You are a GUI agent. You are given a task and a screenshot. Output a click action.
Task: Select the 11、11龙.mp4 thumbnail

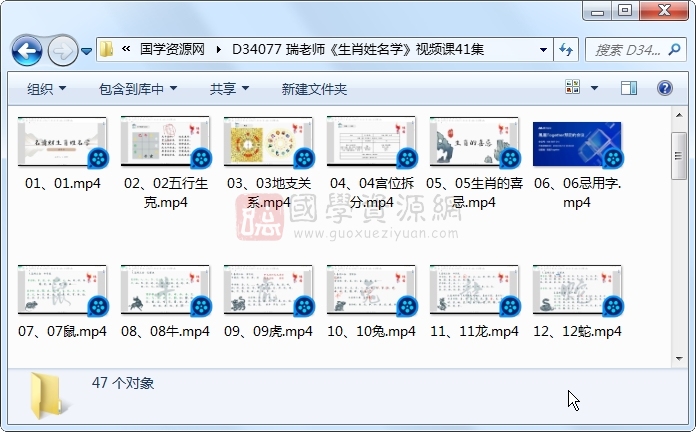click(475, 290)
